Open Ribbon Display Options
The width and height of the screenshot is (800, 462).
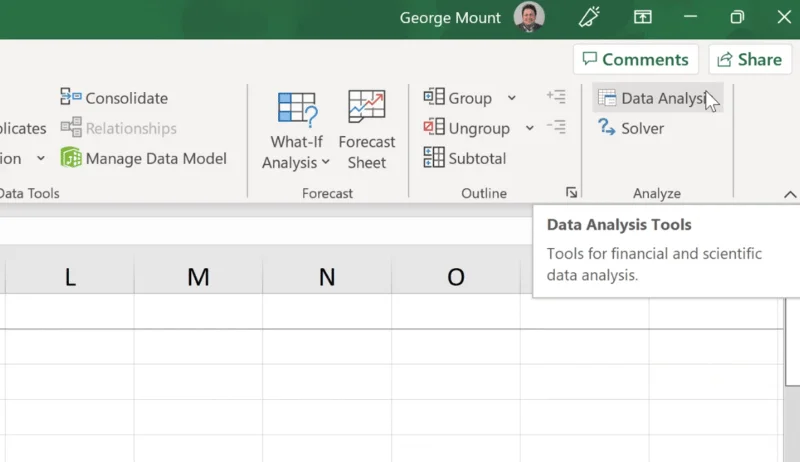pyautogui.click(x=643, y=17)
